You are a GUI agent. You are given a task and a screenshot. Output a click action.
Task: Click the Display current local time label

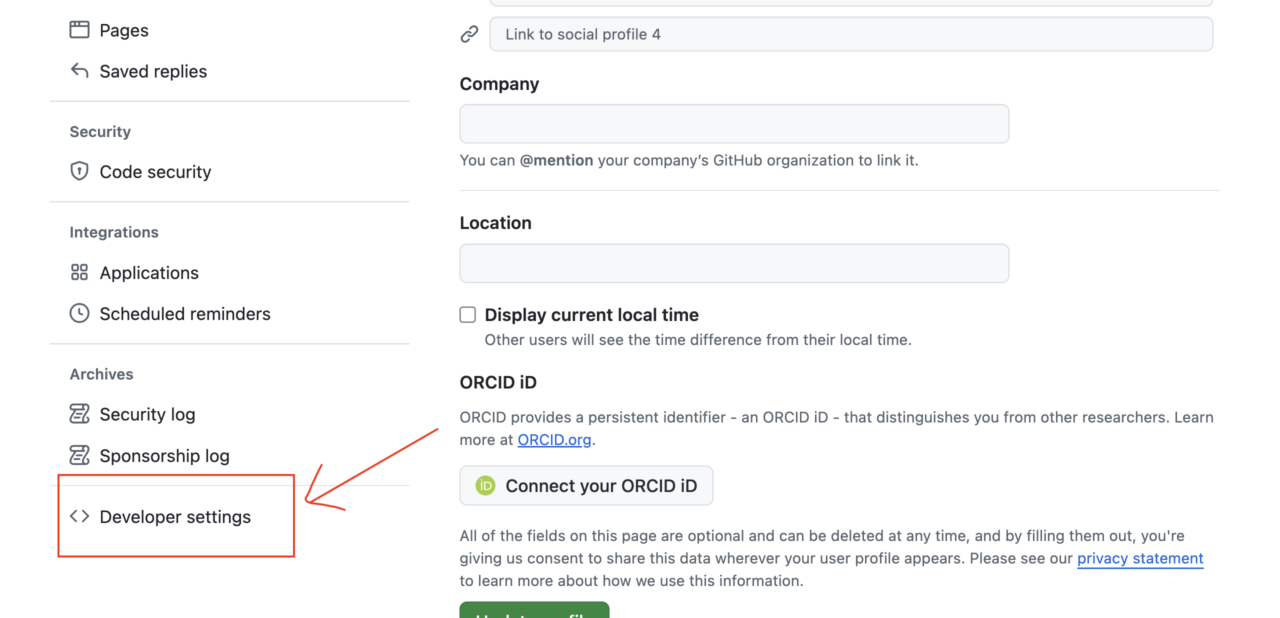(592, 315)
